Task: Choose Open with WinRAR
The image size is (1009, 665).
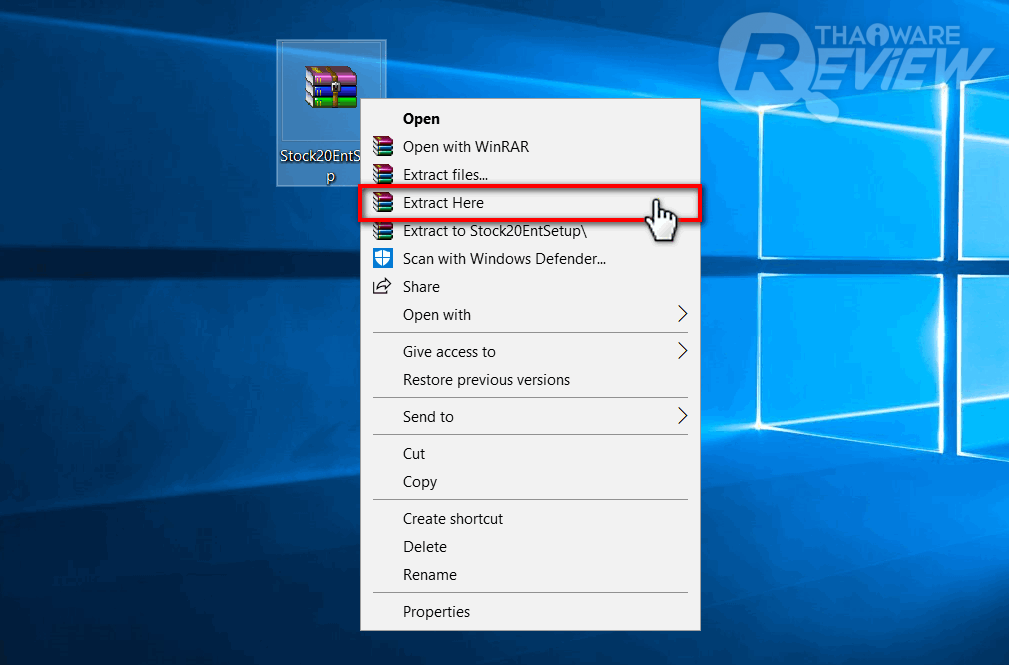Action: [x=530, y=147]
